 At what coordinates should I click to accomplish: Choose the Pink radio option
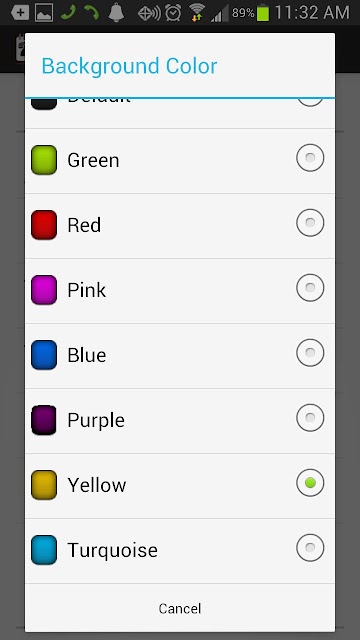310,287
